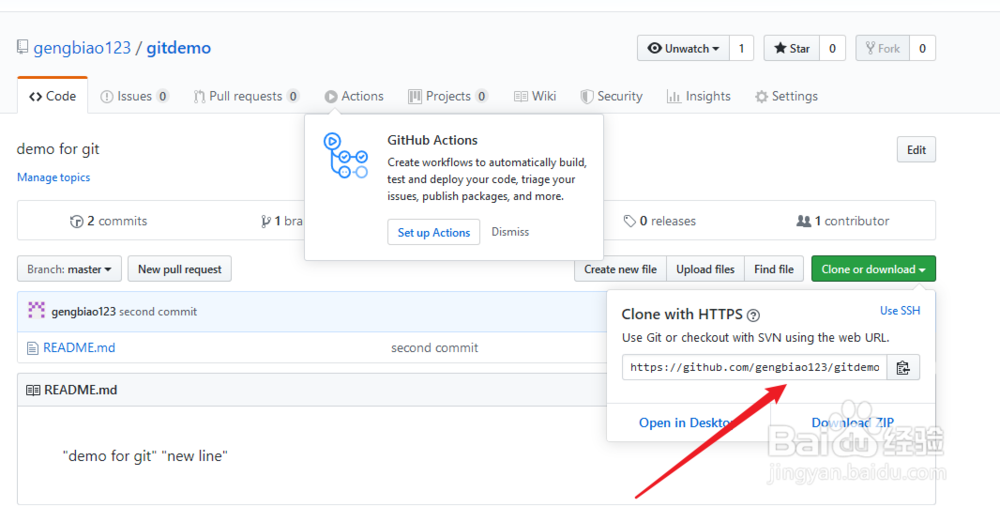Click the repository book icon

point(22,47)
